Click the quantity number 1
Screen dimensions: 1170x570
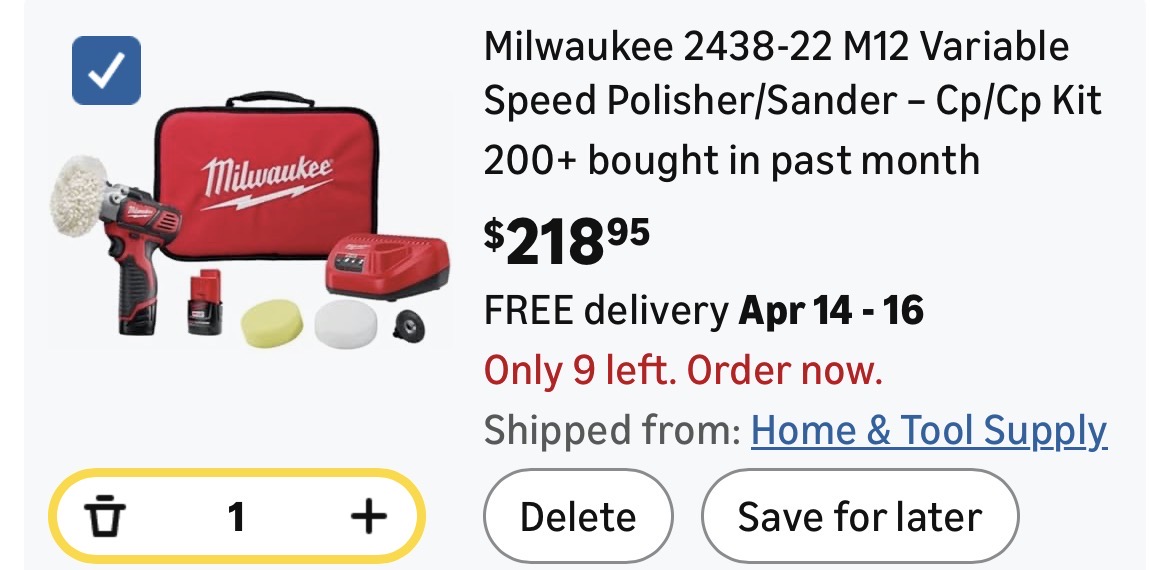236,516
